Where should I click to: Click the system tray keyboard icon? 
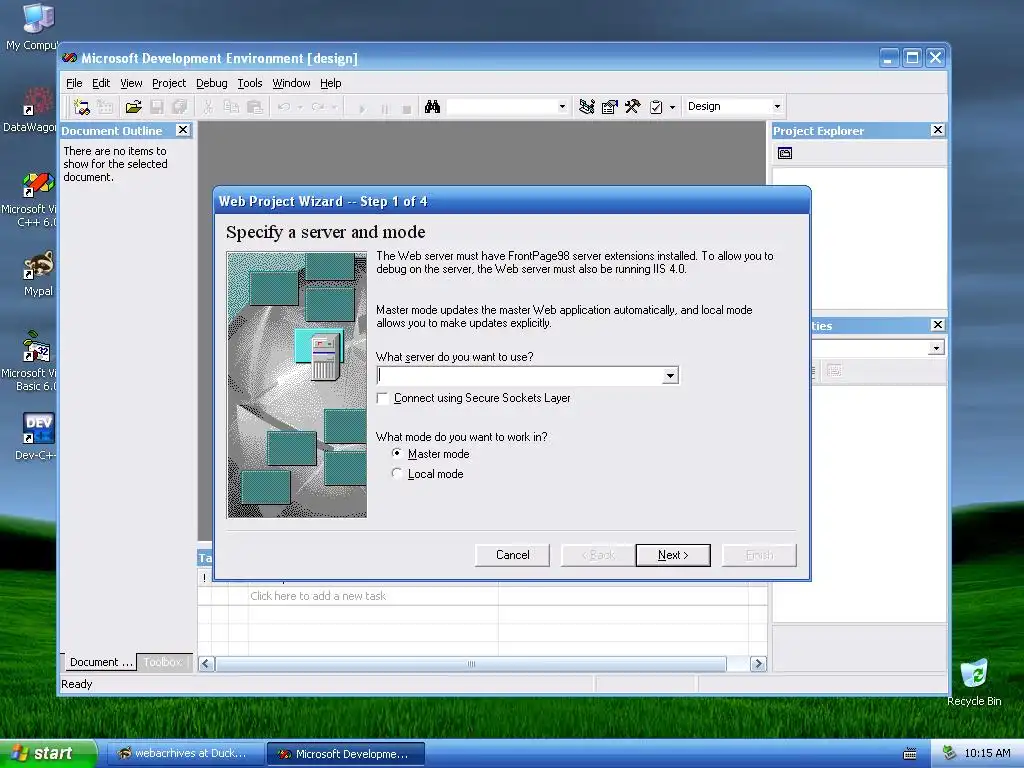[x=910, y=754]
